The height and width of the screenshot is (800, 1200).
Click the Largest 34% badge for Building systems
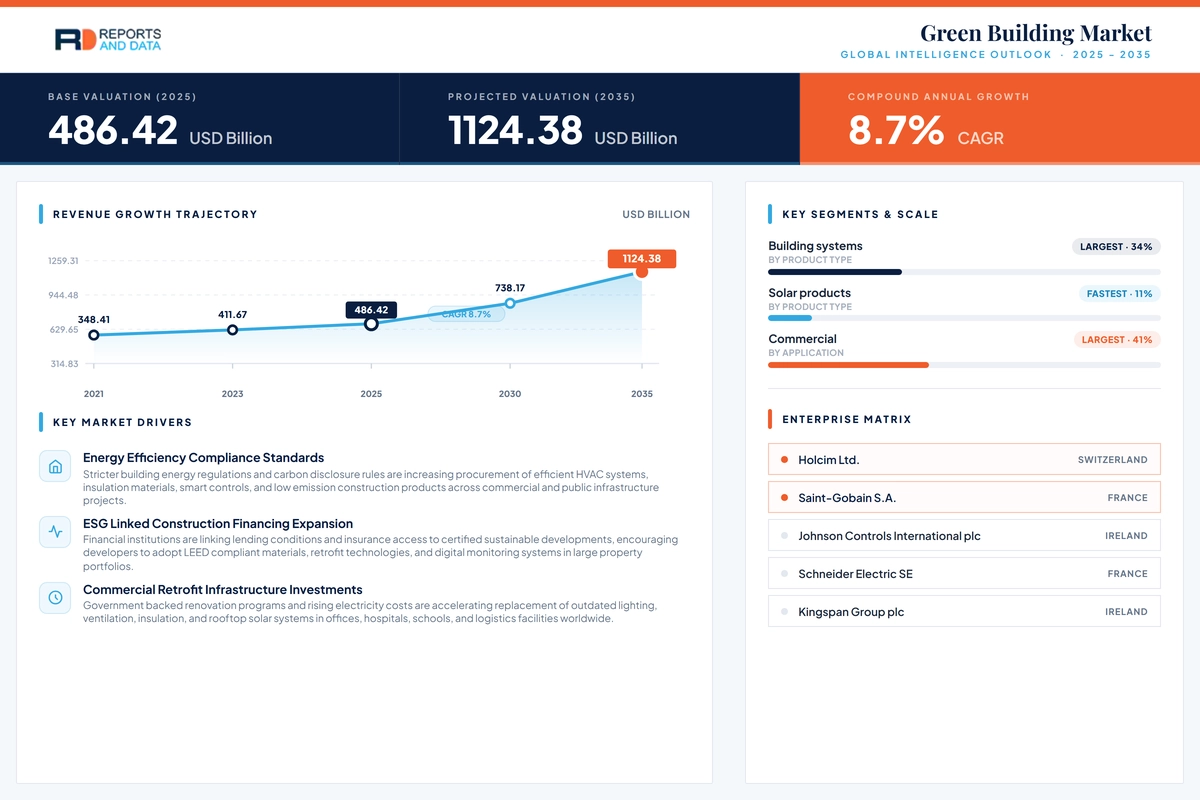[x=1116, y=246]
